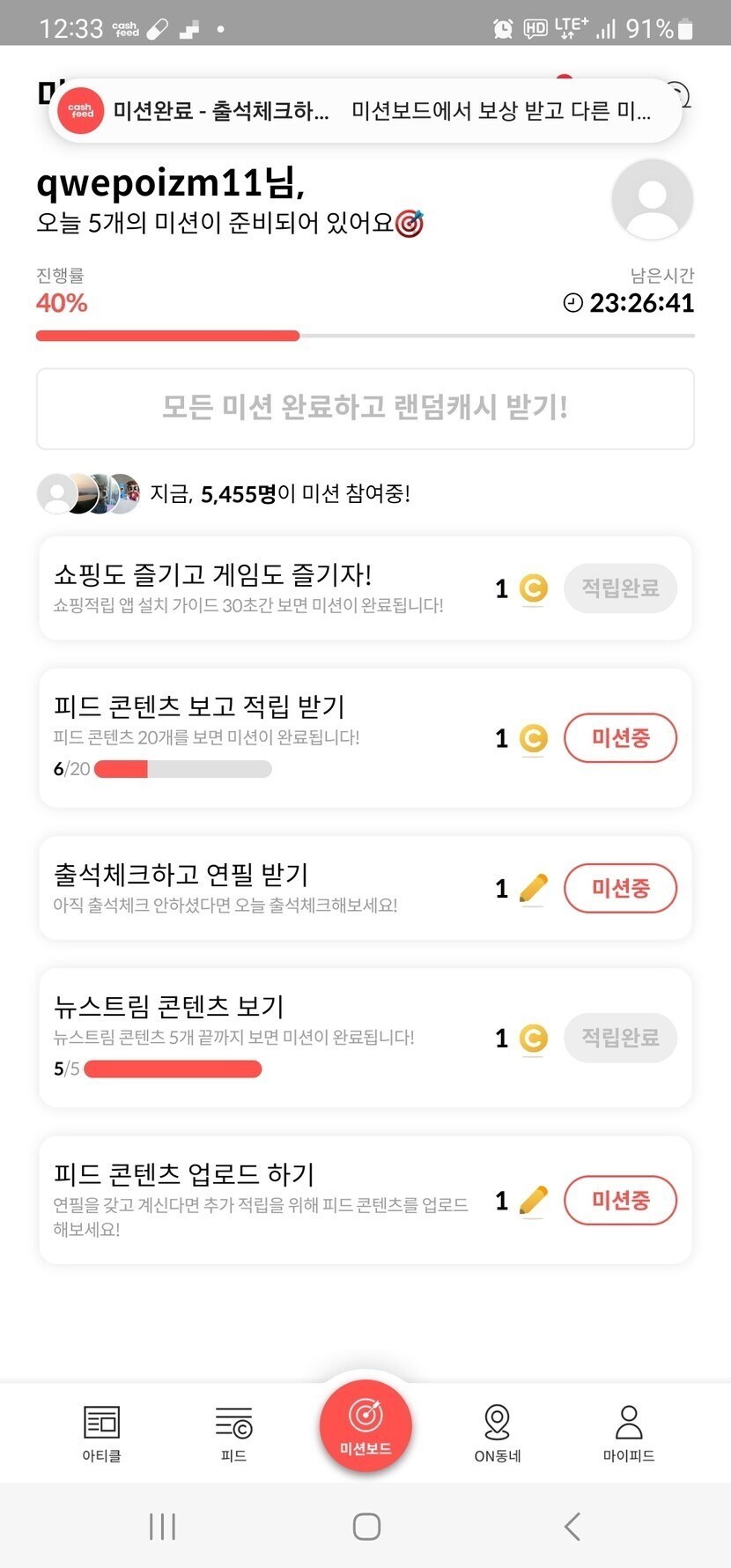Click the 6/20 feed content progress bar
Image resolution: width=731 pixels, height=1568 pixels.
coord(182,769)
